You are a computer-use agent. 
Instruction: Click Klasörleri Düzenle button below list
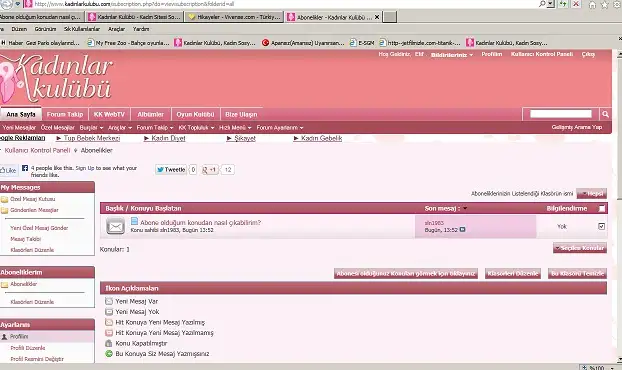click(513, 274)
